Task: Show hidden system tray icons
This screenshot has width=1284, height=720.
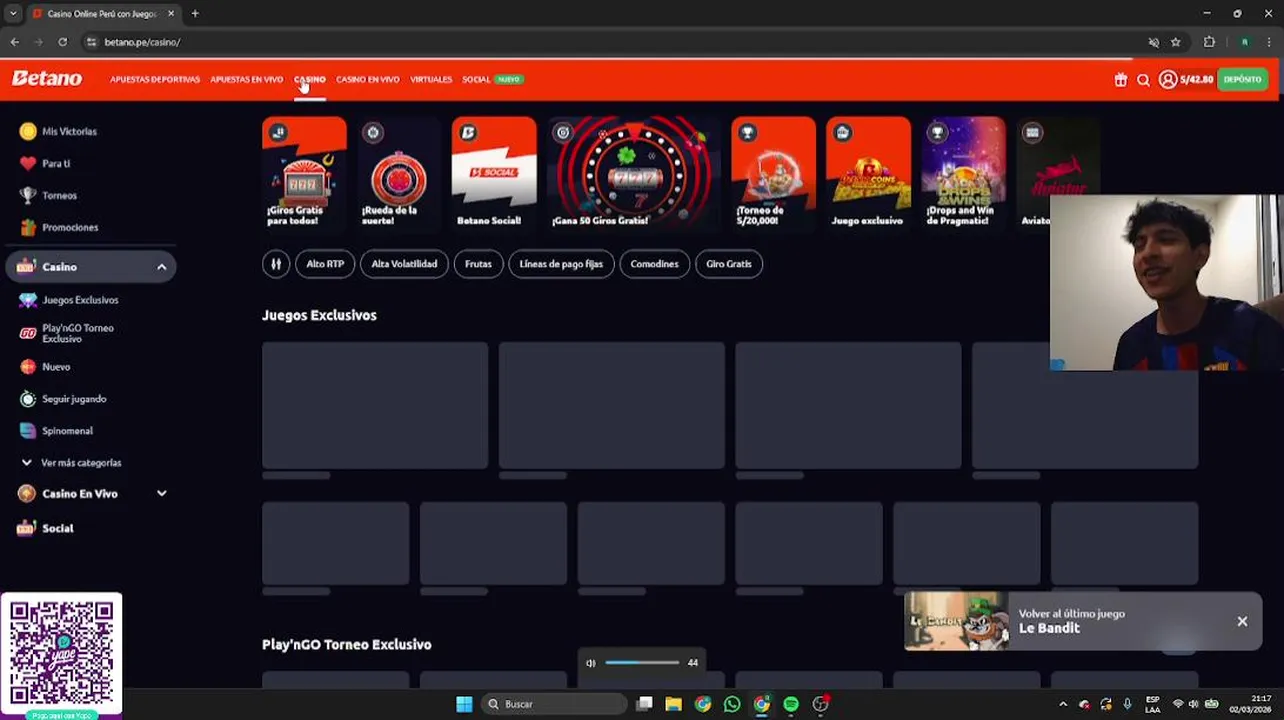Action: [1062, 704]
